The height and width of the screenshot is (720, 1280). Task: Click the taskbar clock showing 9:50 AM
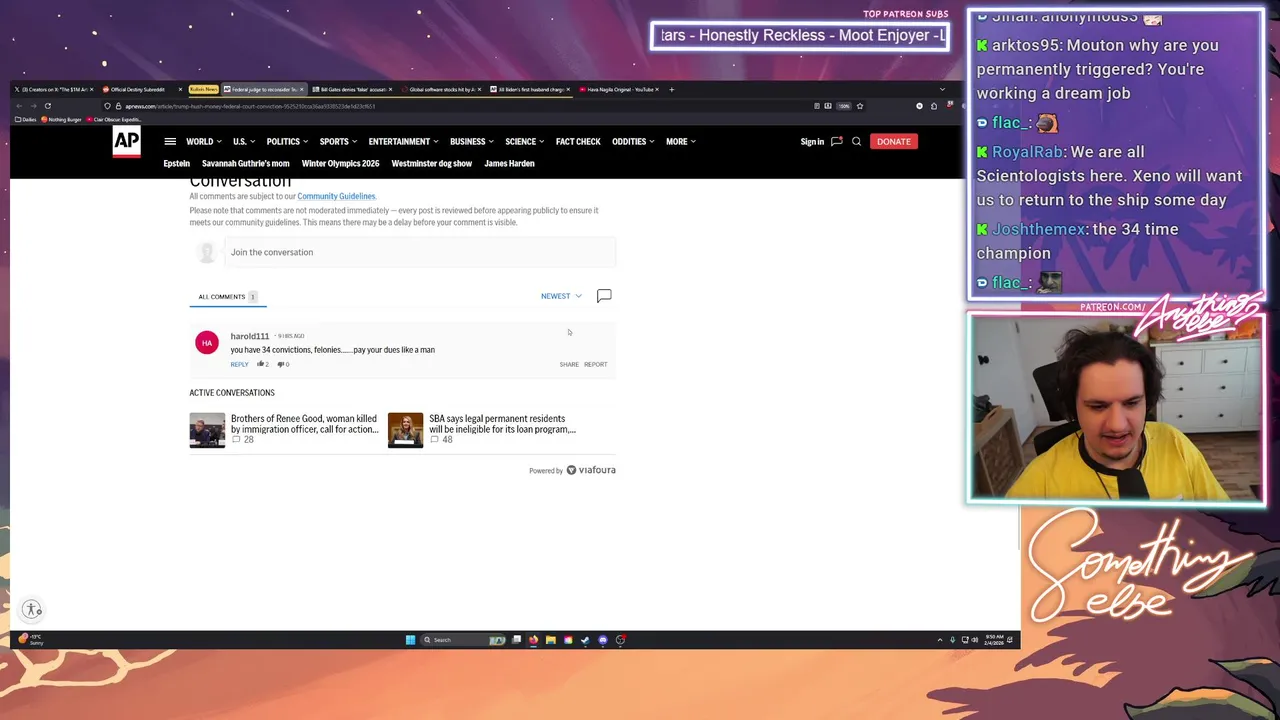pos(994,640)
